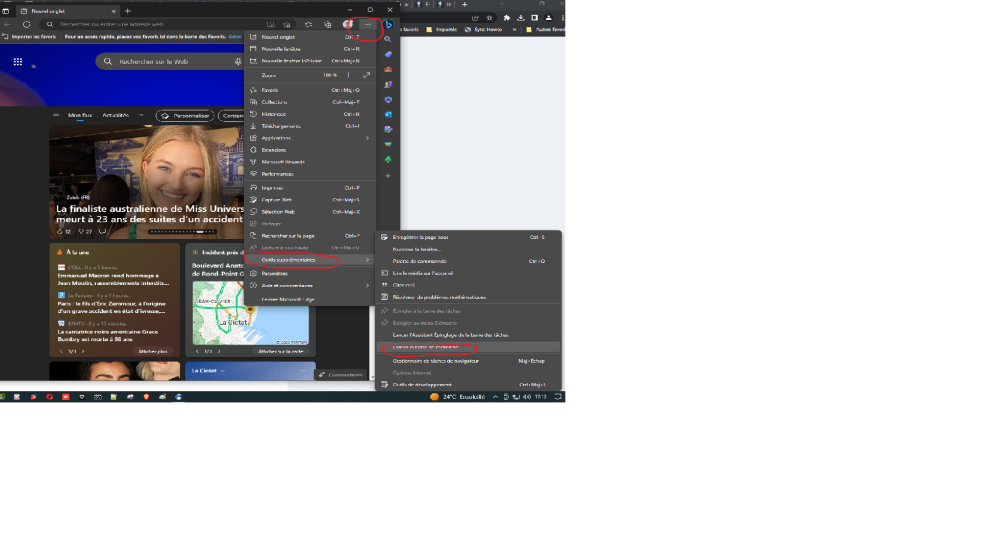Choose Imprimer in the Edge menu
This screenshot has width=1000, height=549.
[310, 188]
